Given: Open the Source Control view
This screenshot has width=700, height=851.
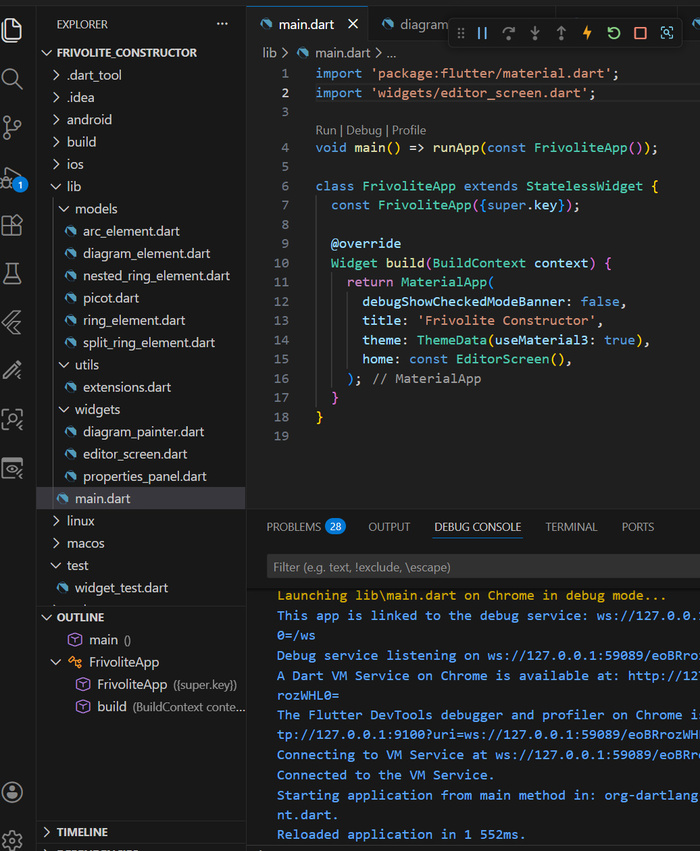Looking at the screenshot, I should (13, 127).
